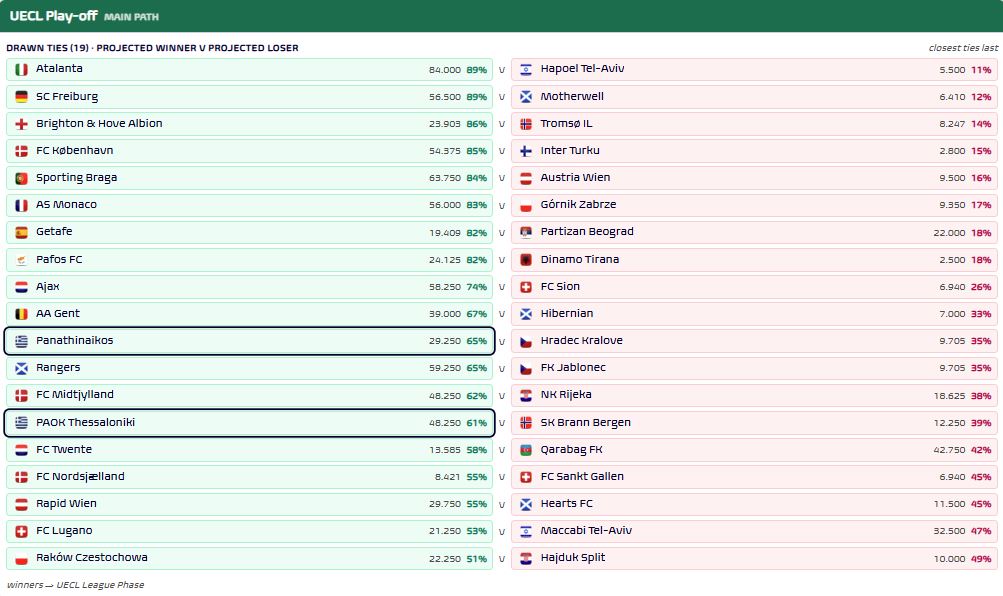Click Hajduk Split's 49% probability
The image size is (1003, 596).
tap(981, 559)
